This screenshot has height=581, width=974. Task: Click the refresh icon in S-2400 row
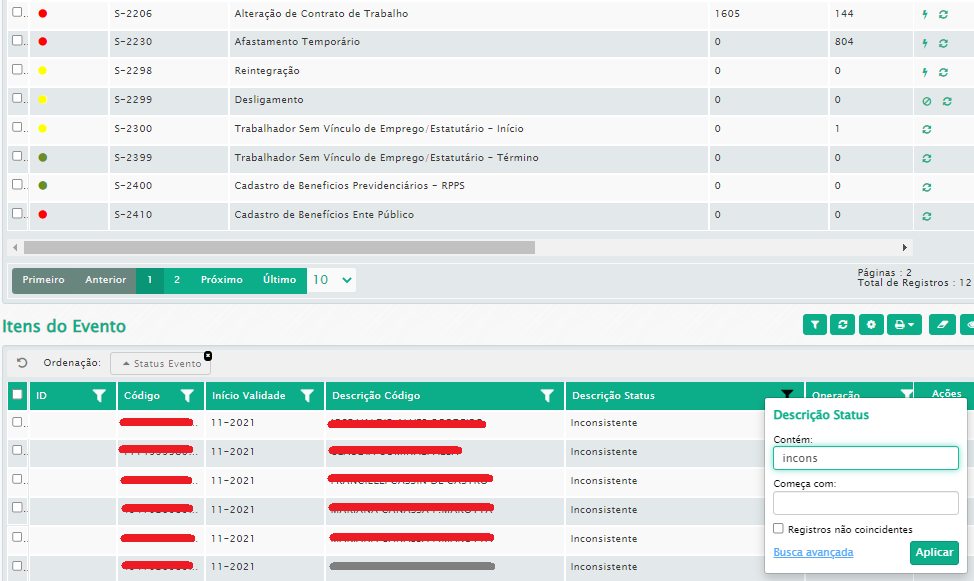point(927,187)
